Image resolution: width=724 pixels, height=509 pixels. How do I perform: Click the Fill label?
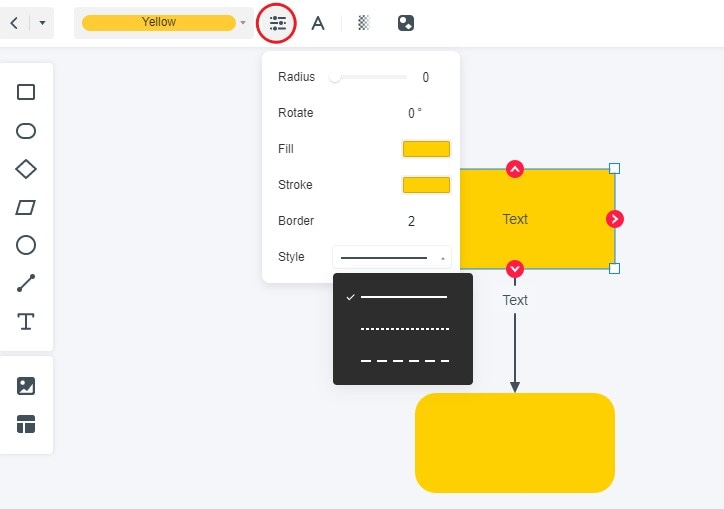click(x=286, y=149)
